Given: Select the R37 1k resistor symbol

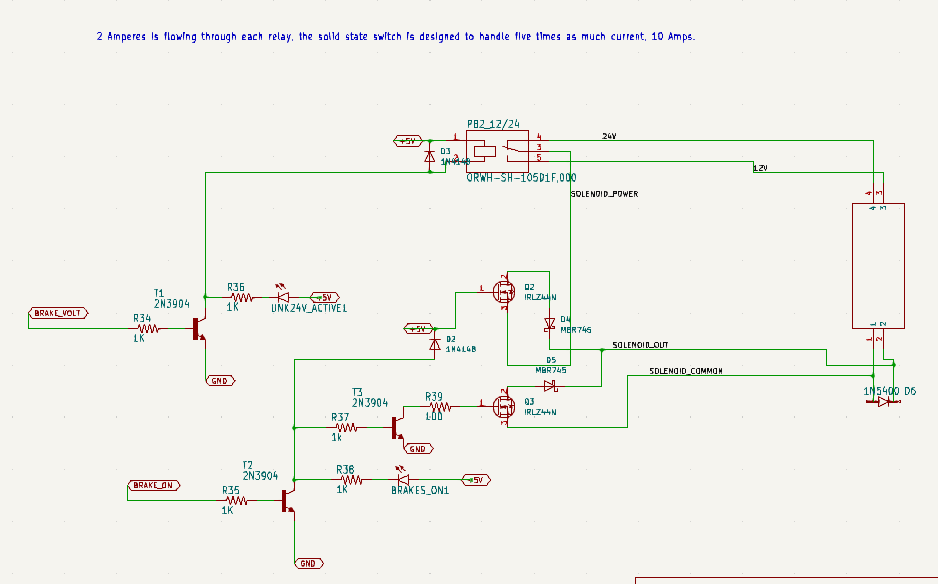Looking at the screenshot, I should tap(346, 428).
